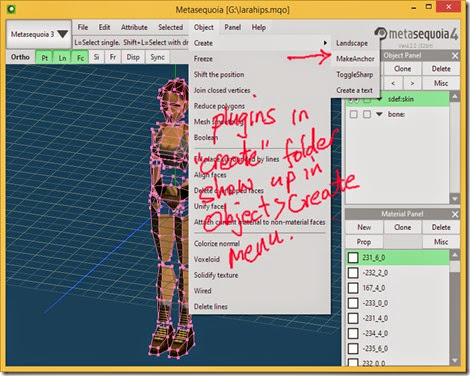The height and width of the screenshot is (376, 470).
Task: Collapse the bone: object tree arrow
Action: pos(379,114)
